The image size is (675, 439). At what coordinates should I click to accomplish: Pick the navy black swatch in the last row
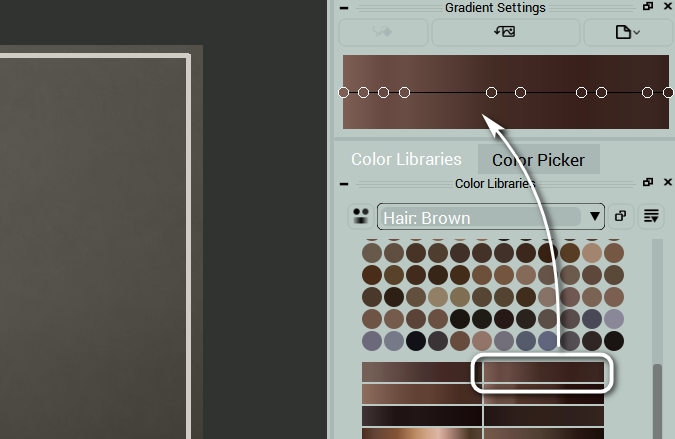point(416,341)
